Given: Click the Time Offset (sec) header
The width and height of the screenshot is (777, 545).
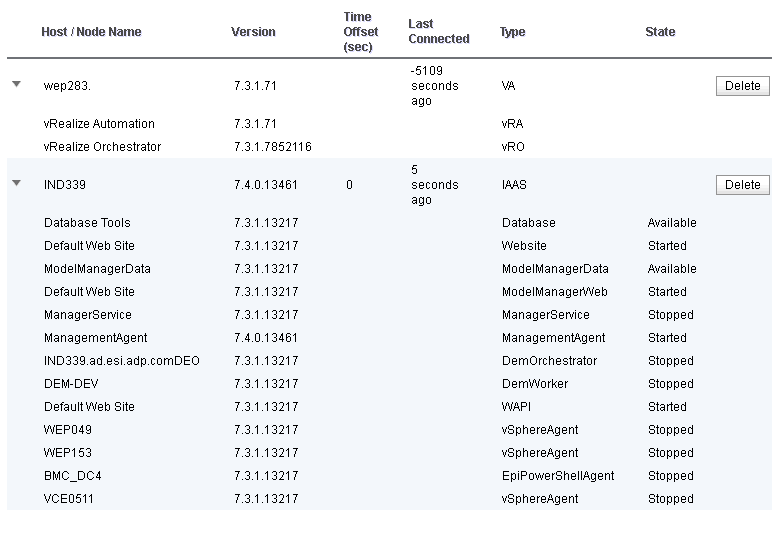Looking at the screenshot, I should tap(360, 32).
